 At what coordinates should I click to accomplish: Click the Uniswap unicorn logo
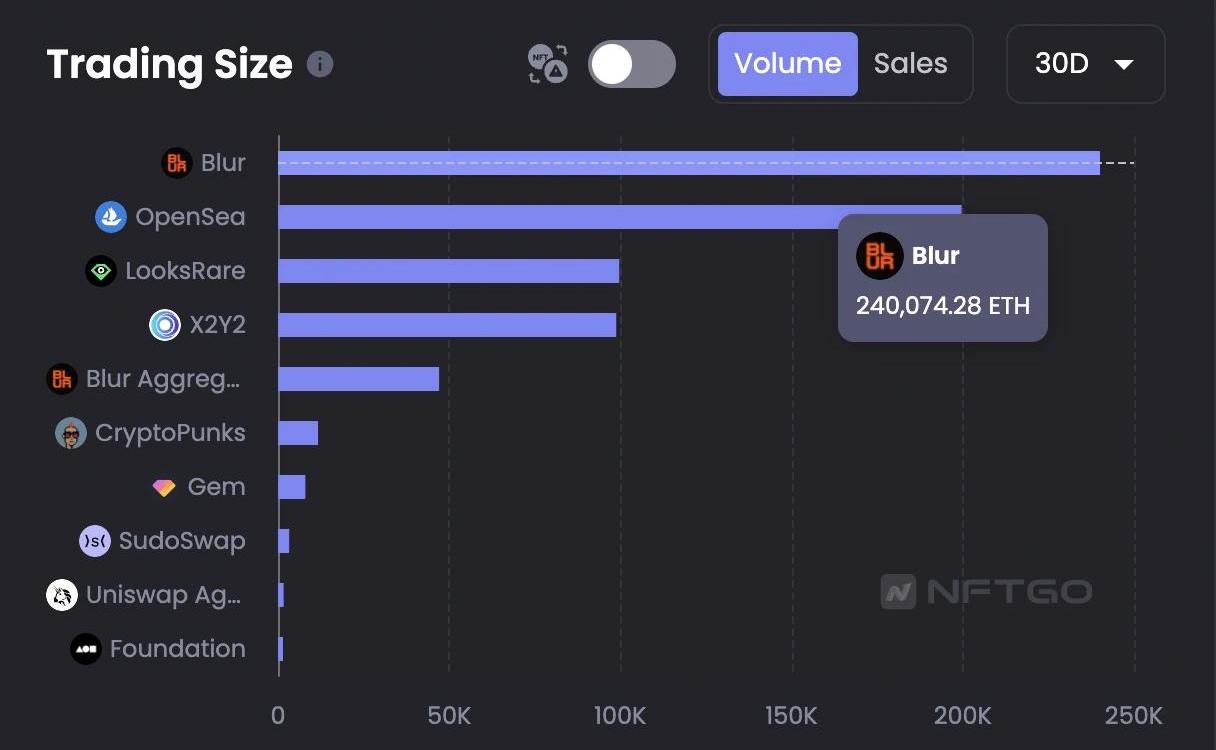click(62, 595)
